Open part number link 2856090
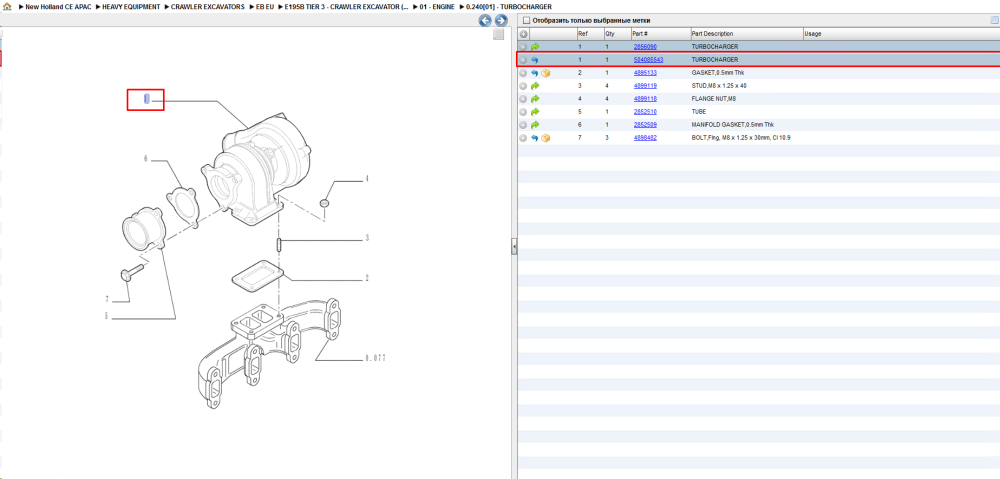 (x=645, y=47)
